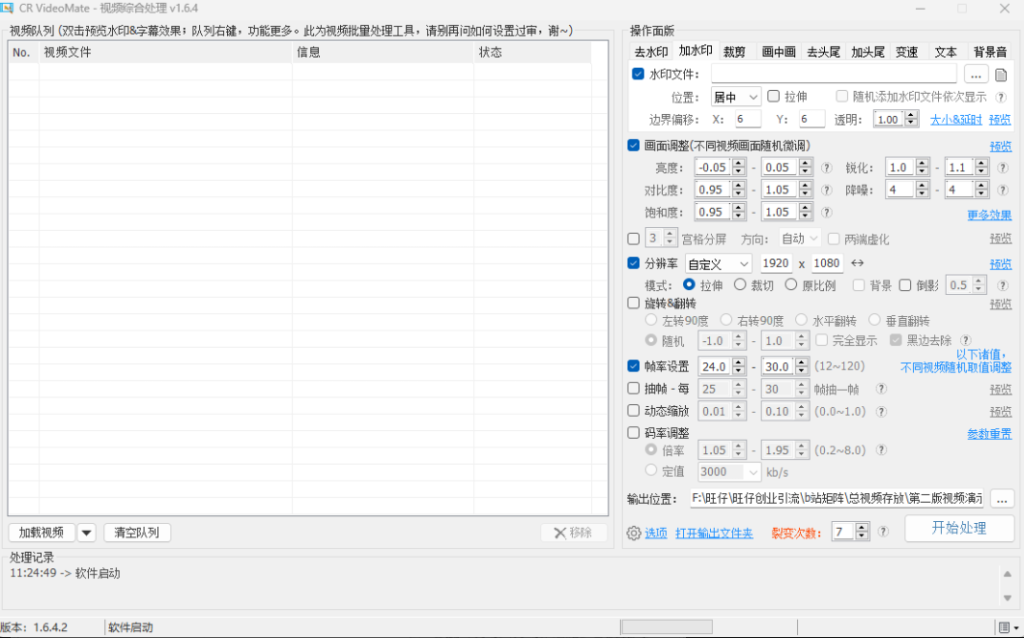Open the output folder via 打开输出文件夹 link
The width and height of the screenshot is (1024, 638).
(x=713, y=531)
